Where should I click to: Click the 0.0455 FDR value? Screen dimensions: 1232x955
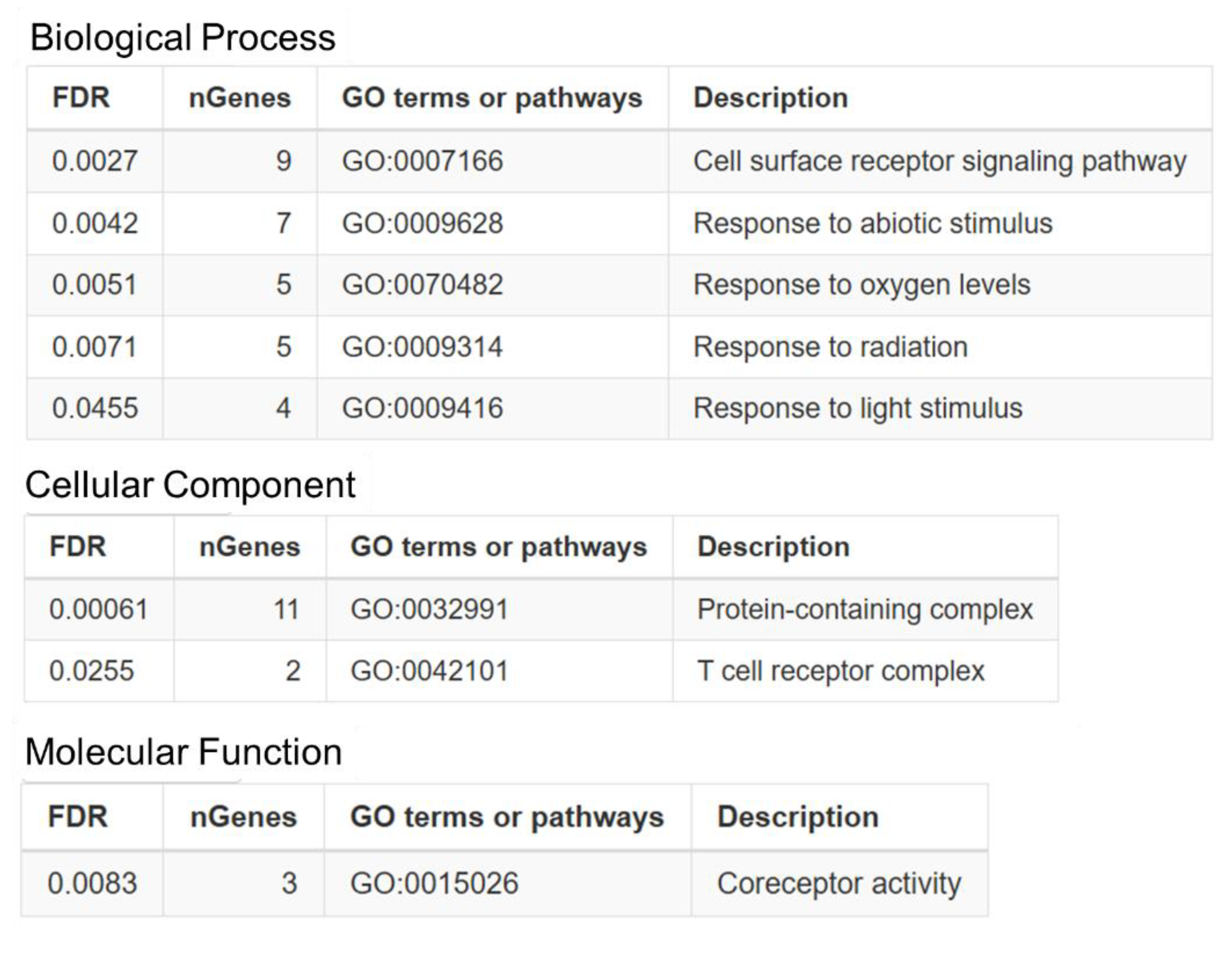(95, 408)
